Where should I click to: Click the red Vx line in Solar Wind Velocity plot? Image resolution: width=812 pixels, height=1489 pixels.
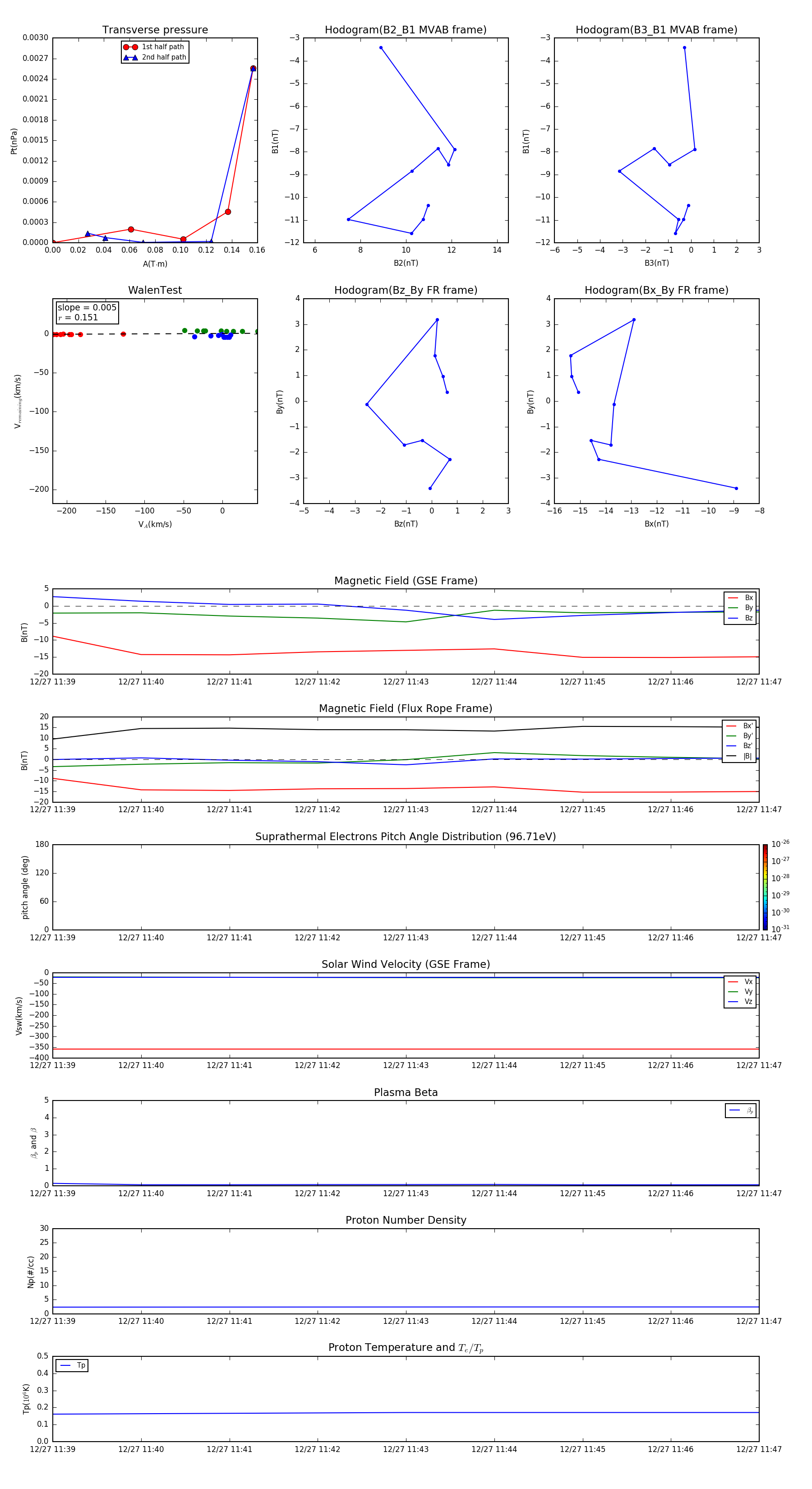[x=406, y=1049]
